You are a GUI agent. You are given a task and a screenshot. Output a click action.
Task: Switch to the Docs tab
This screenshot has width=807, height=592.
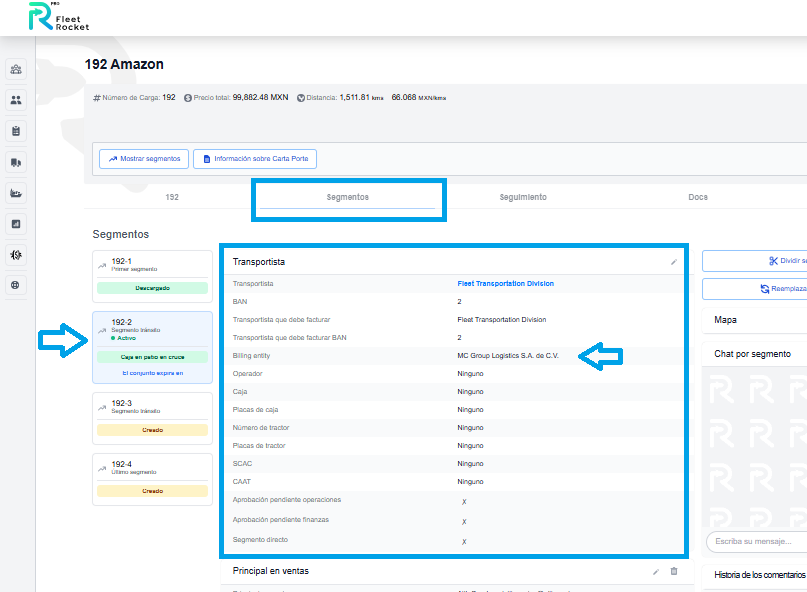coord(698,197)
